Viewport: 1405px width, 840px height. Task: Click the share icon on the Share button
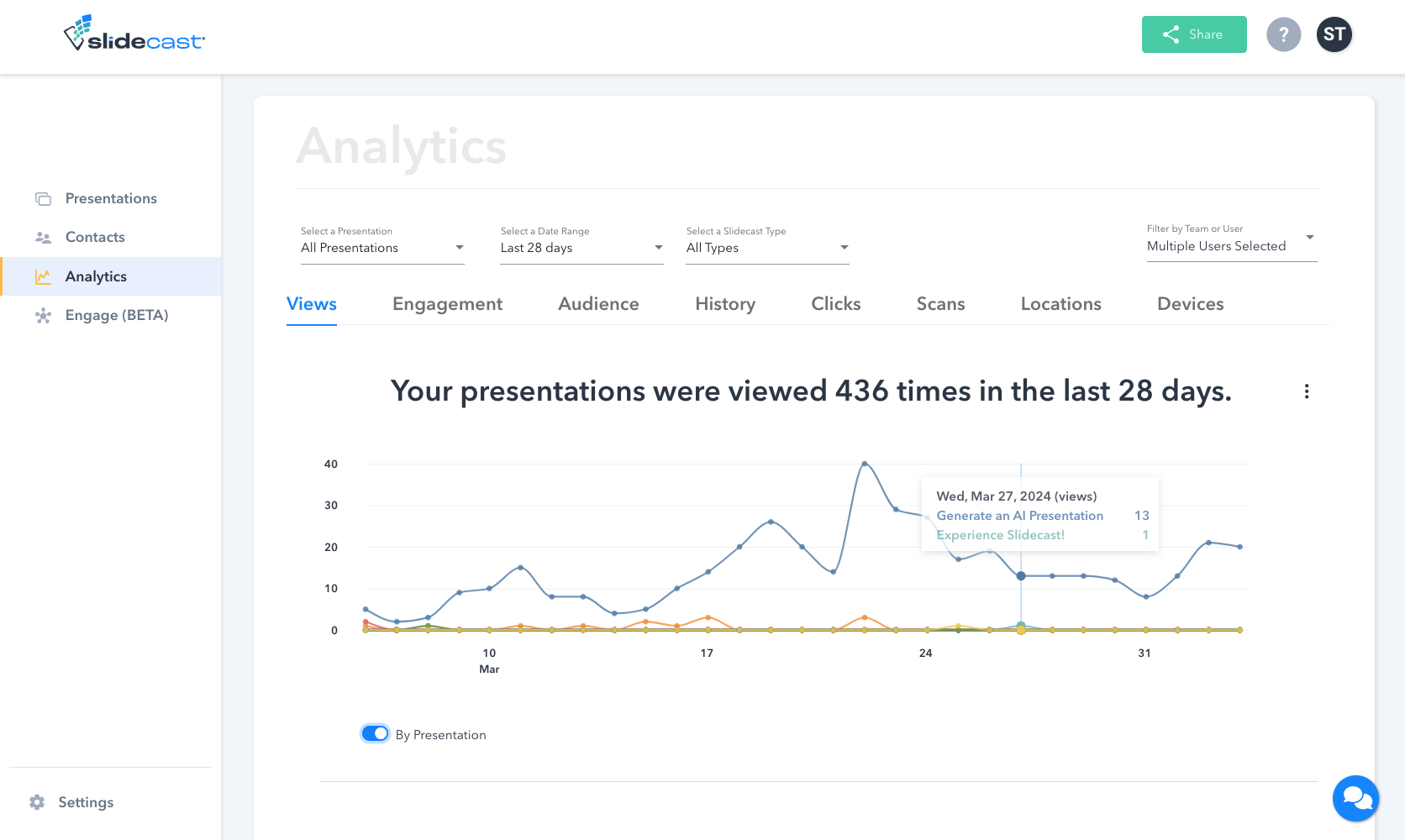(x=1171, y=34)
